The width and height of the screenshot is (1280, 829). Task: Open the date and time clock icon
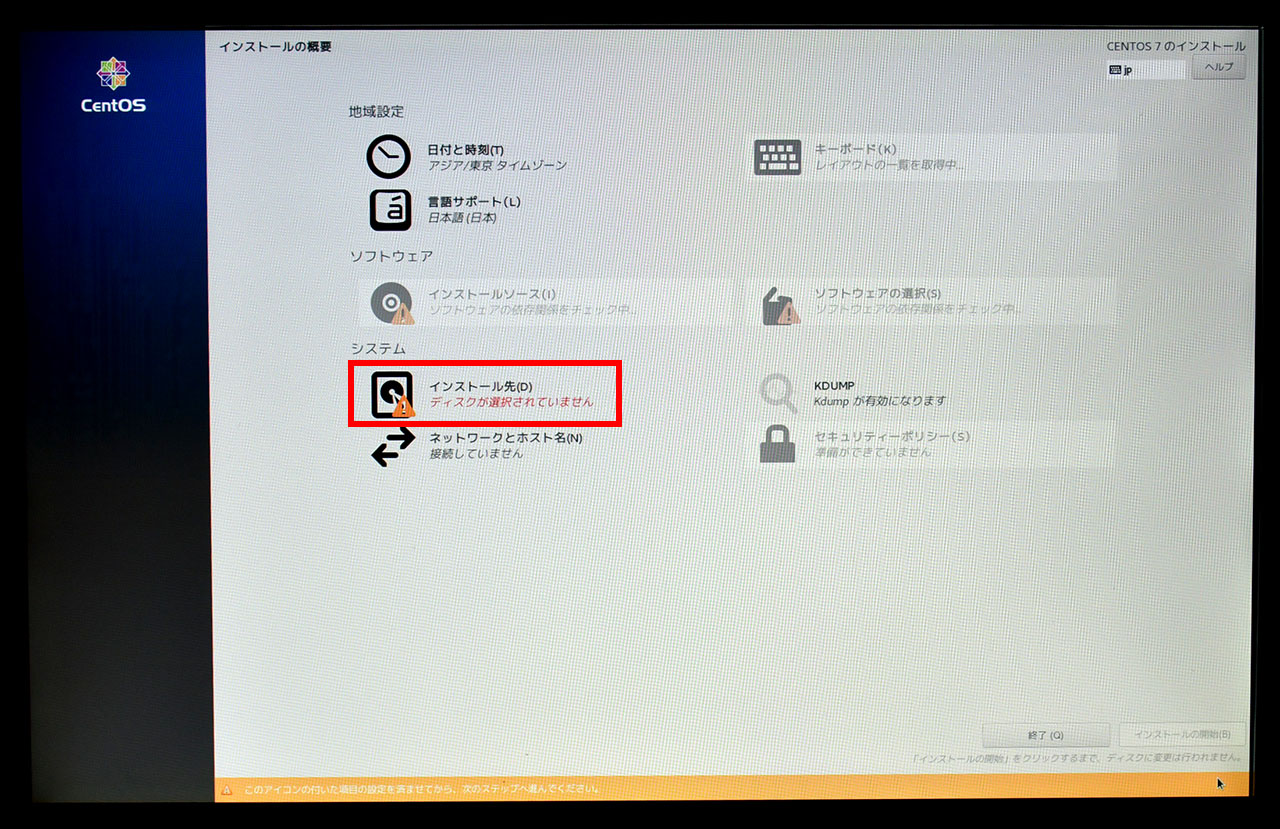[388, 157]
